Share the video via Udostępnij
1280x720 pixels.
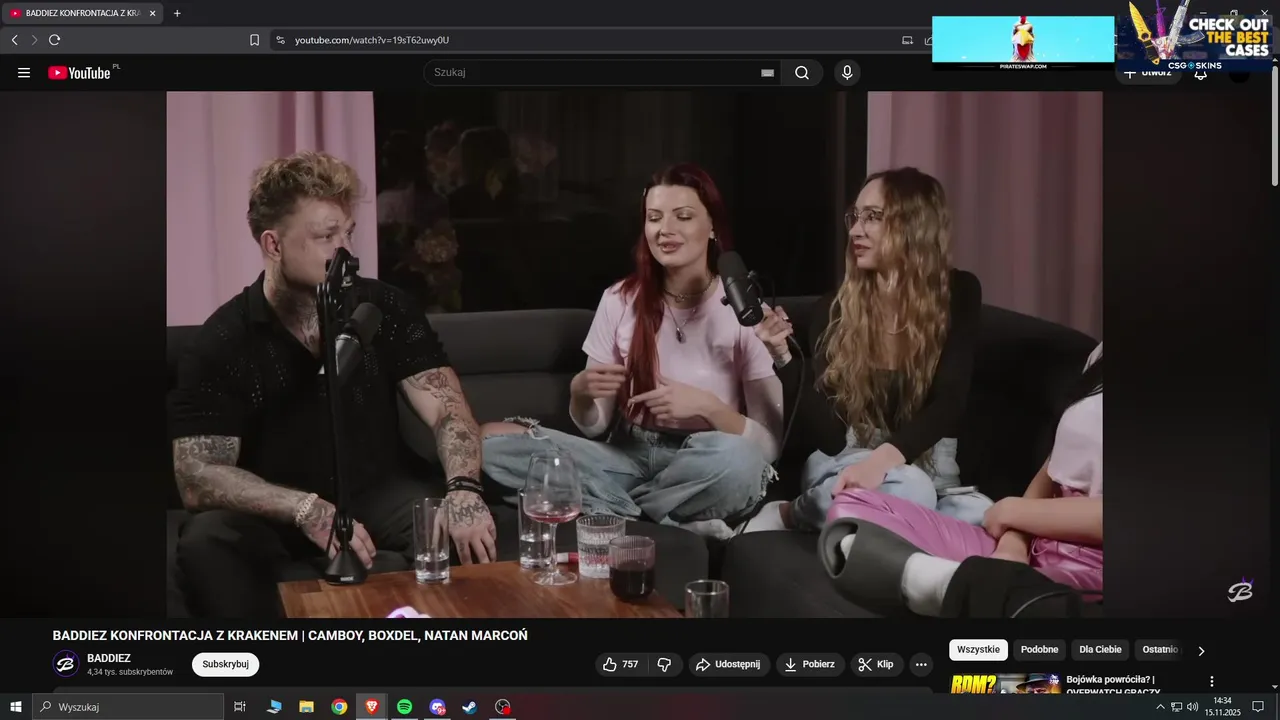click(x=728, y=664)
